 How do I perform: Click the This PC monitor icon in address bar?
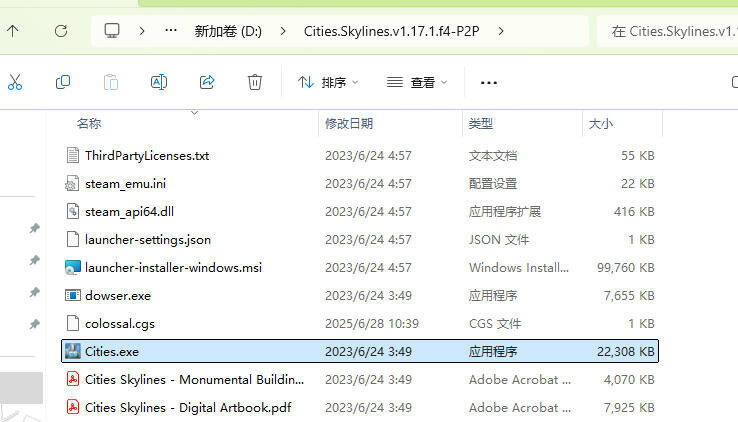(x=112, y=31)
